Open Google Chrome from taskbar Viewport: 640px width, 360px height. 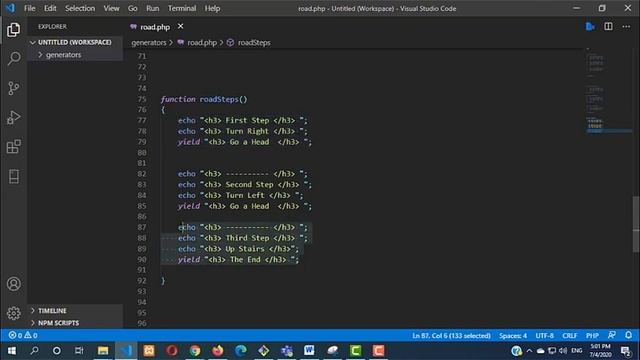pyautogui.click(x=195, y=351)
